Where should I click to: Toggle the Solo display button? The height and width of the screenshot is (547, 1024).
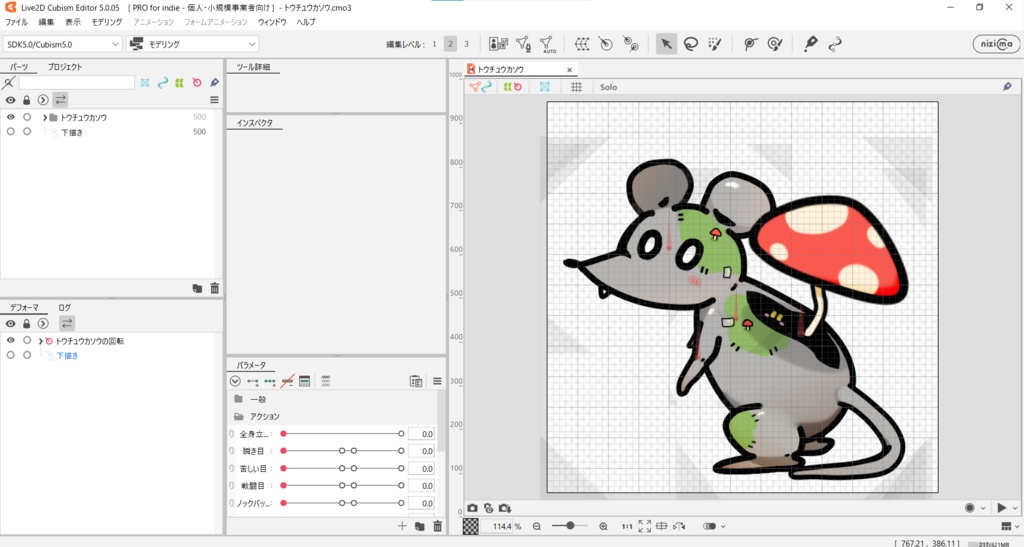609,87
